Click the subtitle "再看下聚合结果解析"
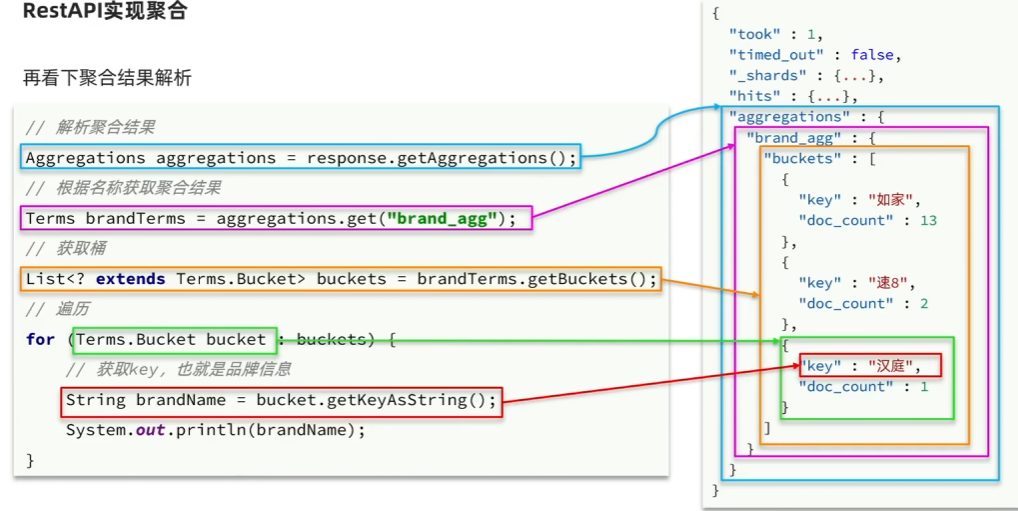Screen dimensions: 1018x511 (x=107, y=78)
